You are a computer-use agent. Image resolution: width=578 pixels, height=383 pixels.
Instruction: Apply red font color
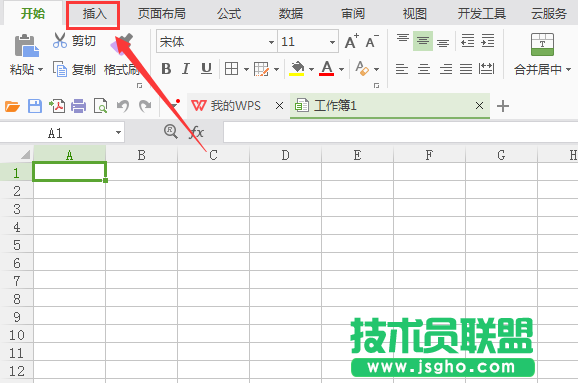327,69
